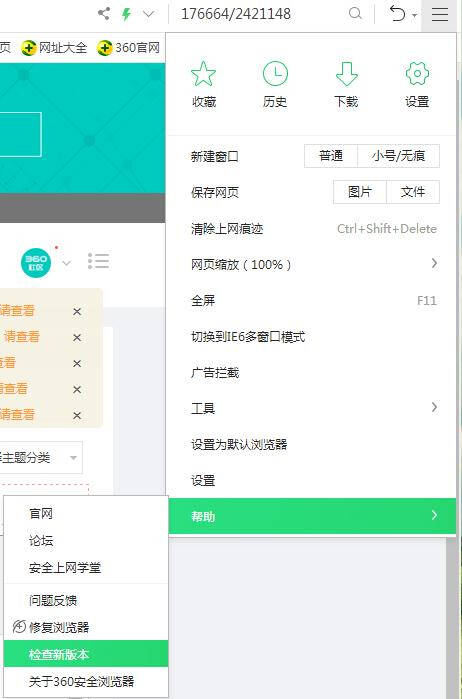Open the 下载 downloads arrow icon

346,74
